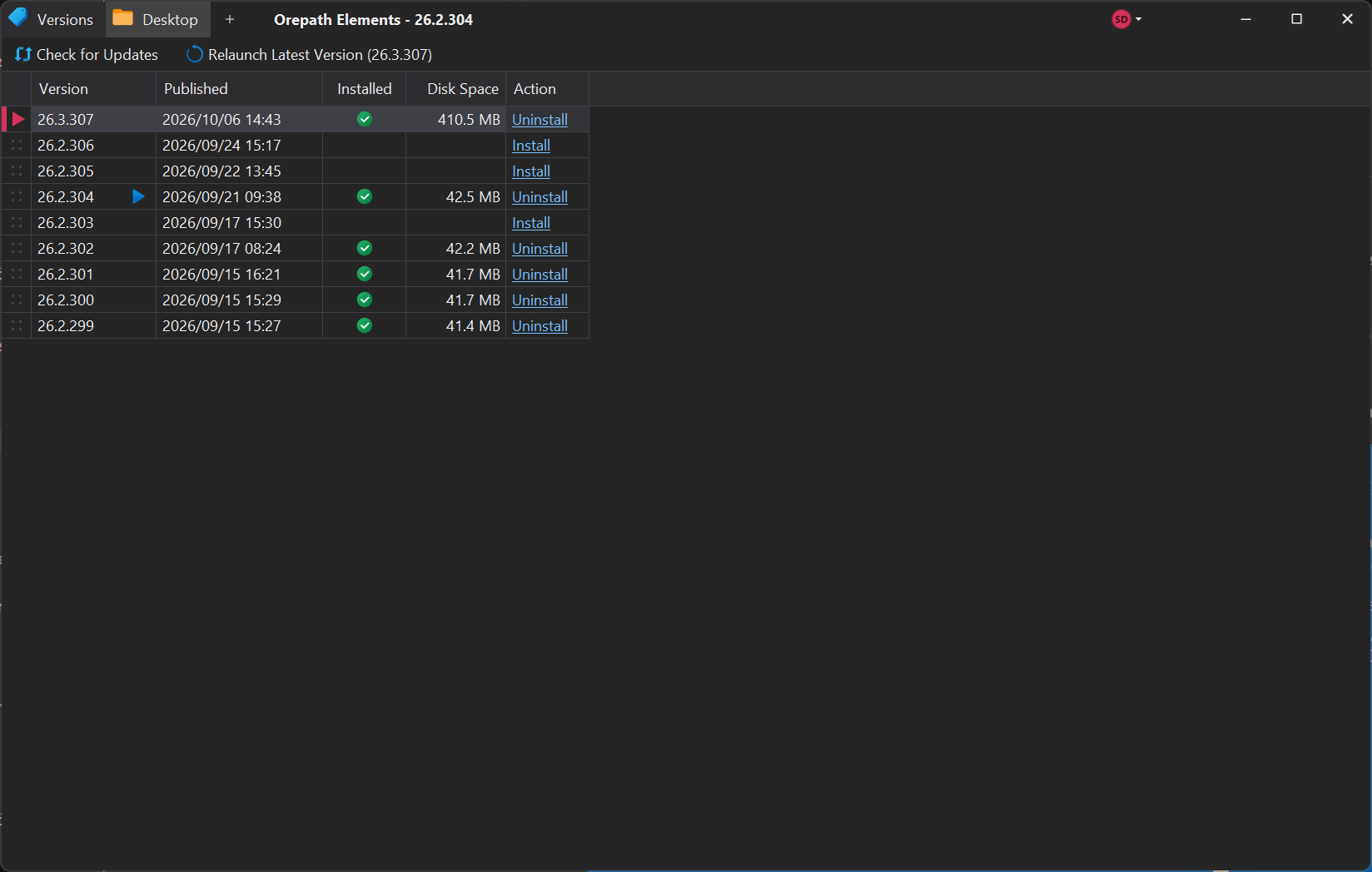The height and width of the screenshot is (872, 1372).
Task: Sort by the Version column header
Action: click(x=93, y=88)
